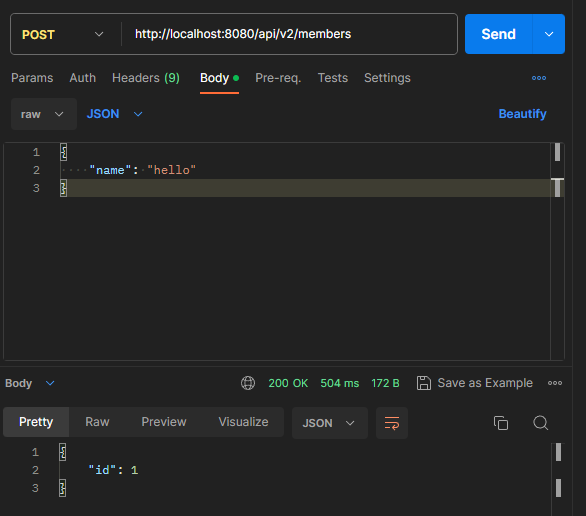Viewport: 586px width, 516px height.
Task: Click the opening brace on response line 1
Action: pyautogui.click(x=62, y=452)
